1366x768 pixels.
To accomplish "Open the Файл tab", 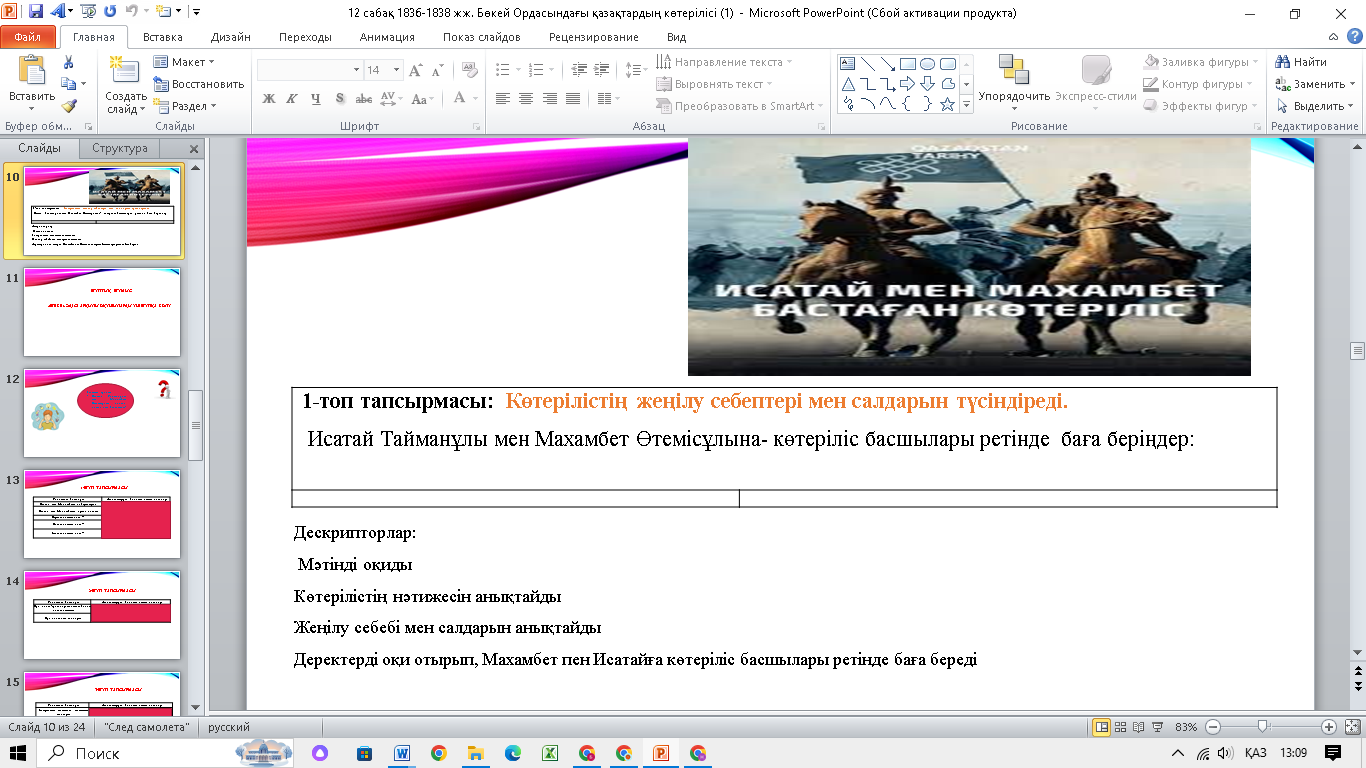I will click(x=28, y=37).
